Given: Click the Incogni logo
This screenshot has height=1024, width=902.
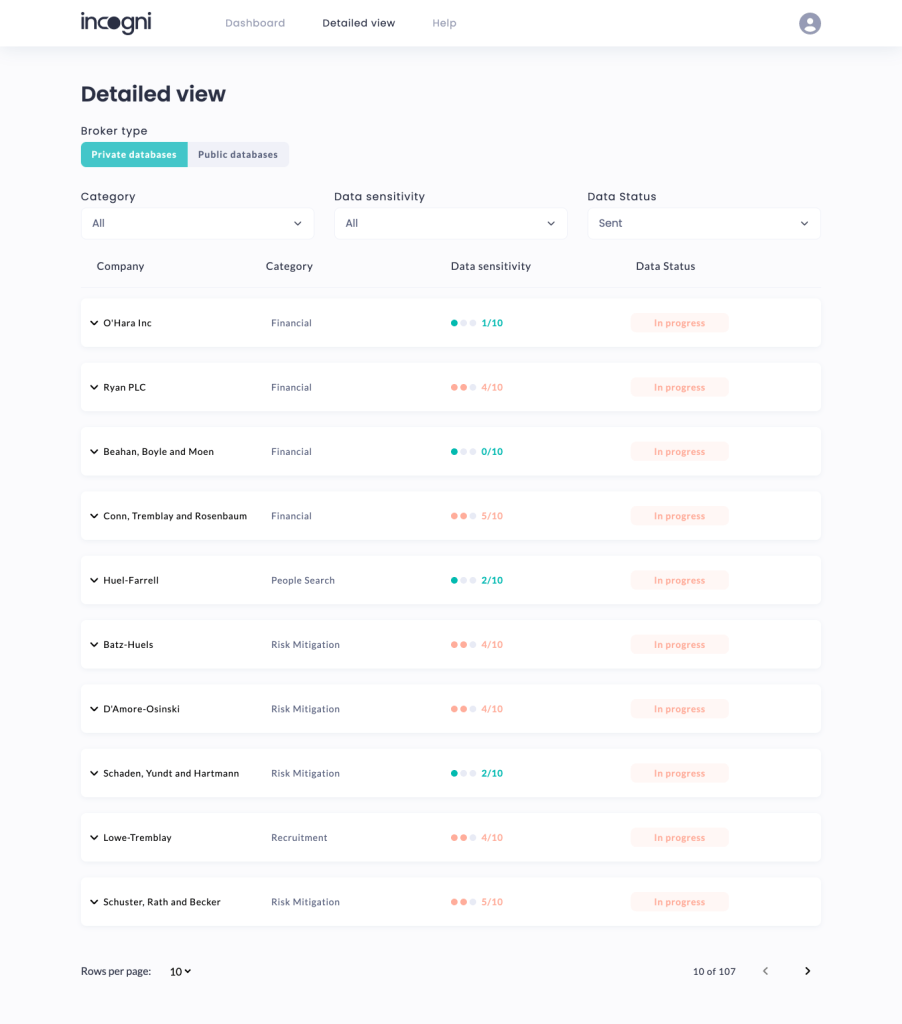Looking at the screenshot, I should [x=116, y=23].
